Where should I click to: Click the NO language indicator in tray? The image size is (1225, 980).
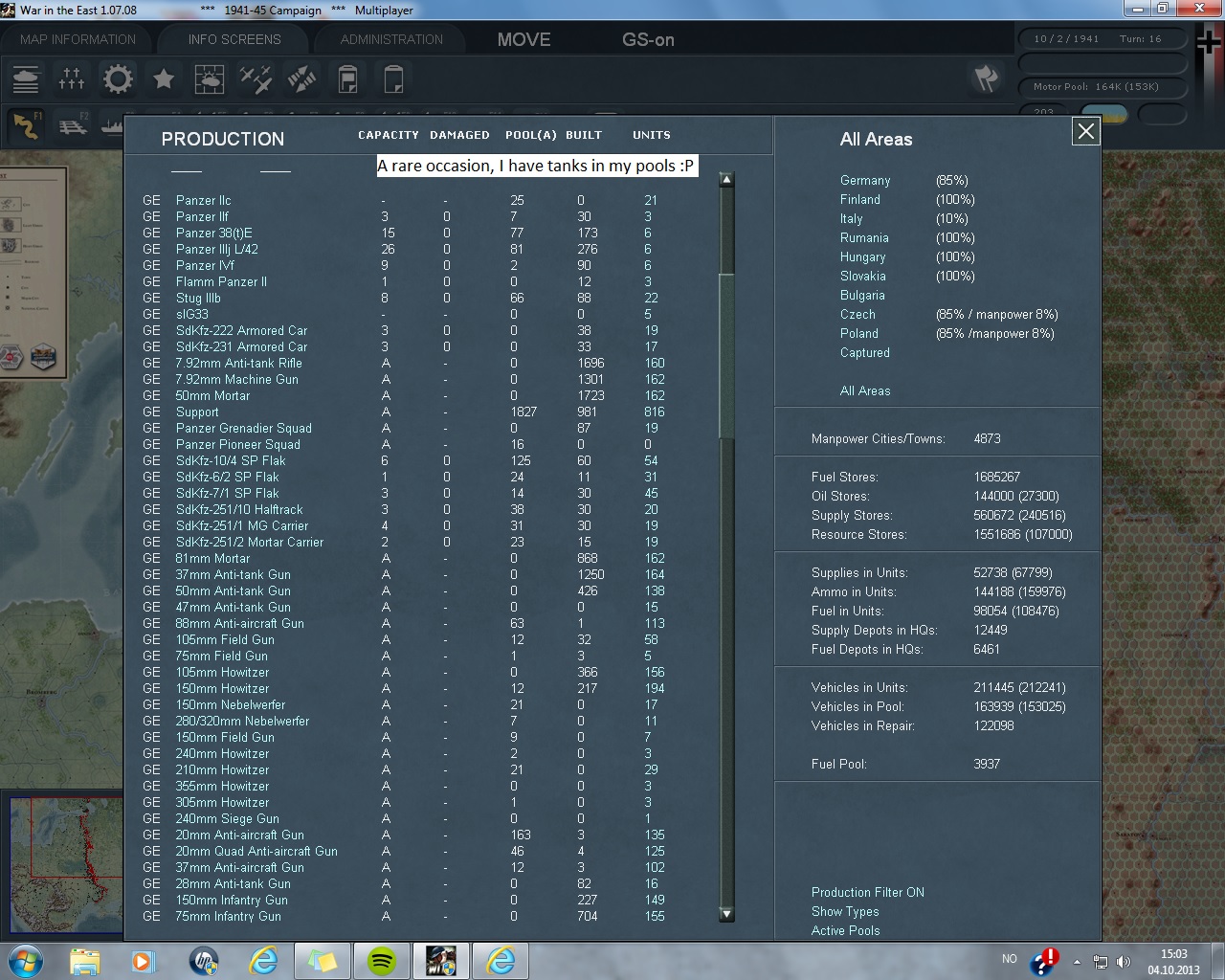[1010, 959]
